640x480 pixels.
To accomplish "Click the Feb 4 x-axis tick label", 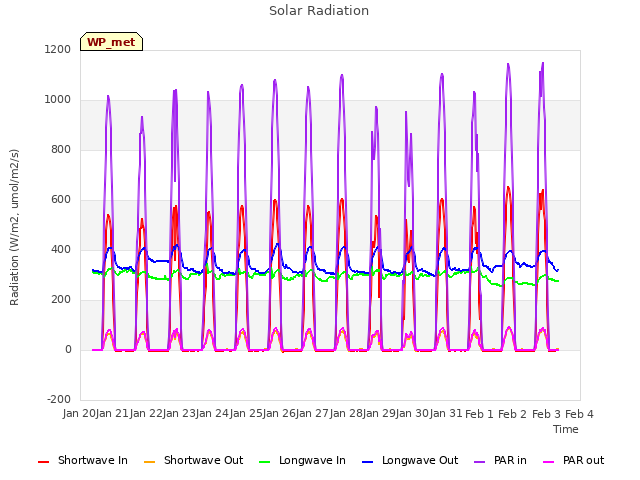I will tap(580, 414).
